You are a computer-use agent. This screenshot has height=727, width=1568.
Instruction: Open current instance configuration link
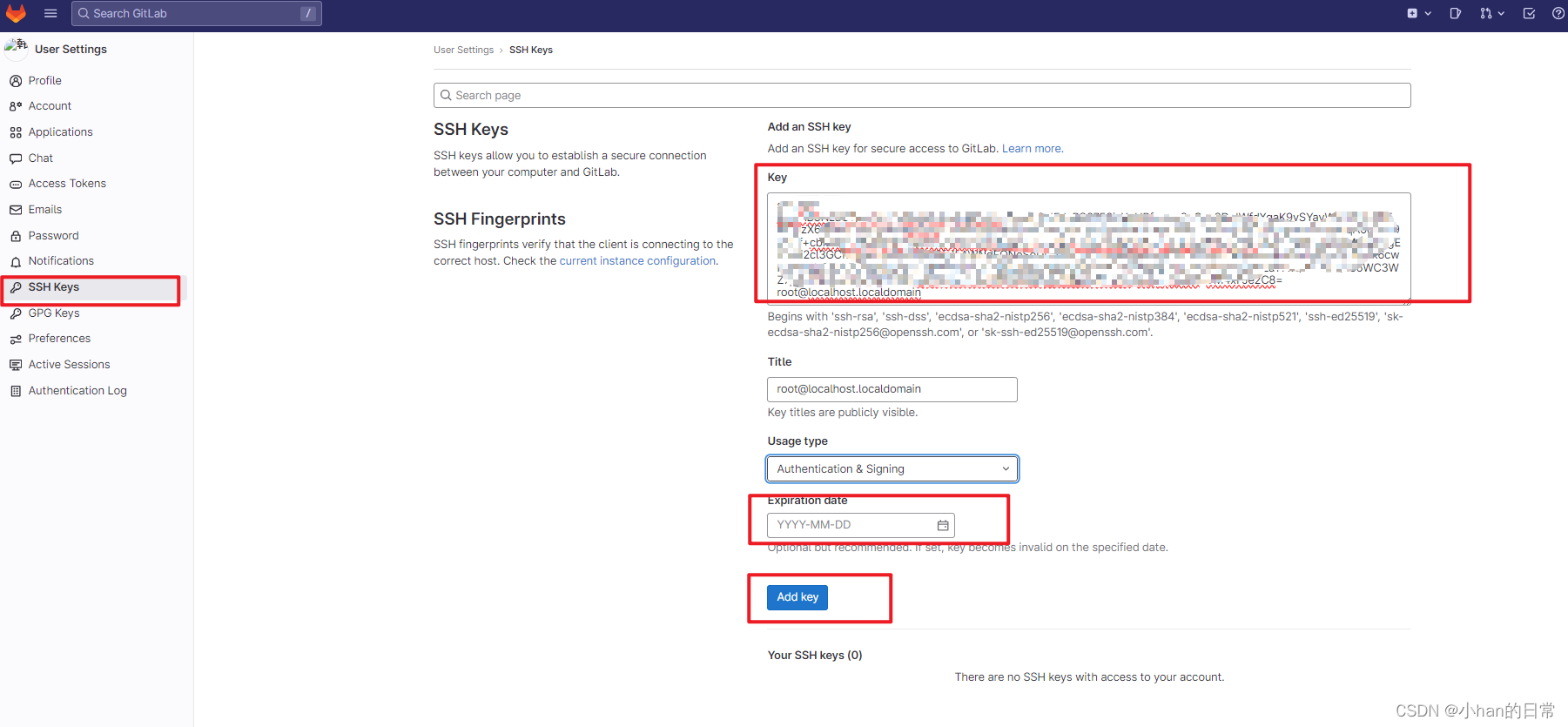tap(637, 261)
